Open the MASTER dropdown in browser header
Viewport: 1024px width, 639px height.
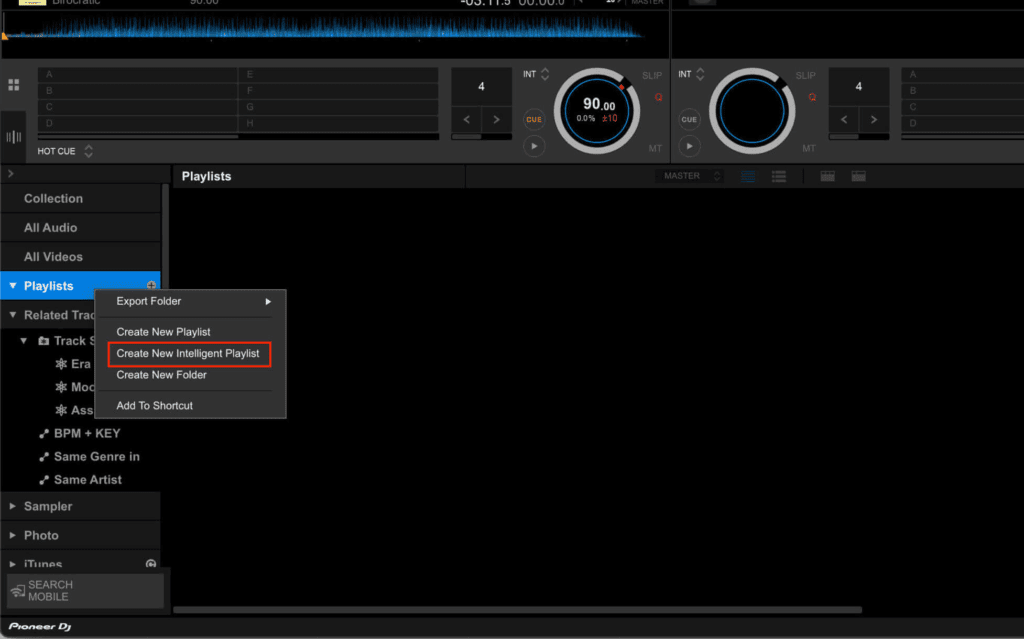(x=689, y=176)
